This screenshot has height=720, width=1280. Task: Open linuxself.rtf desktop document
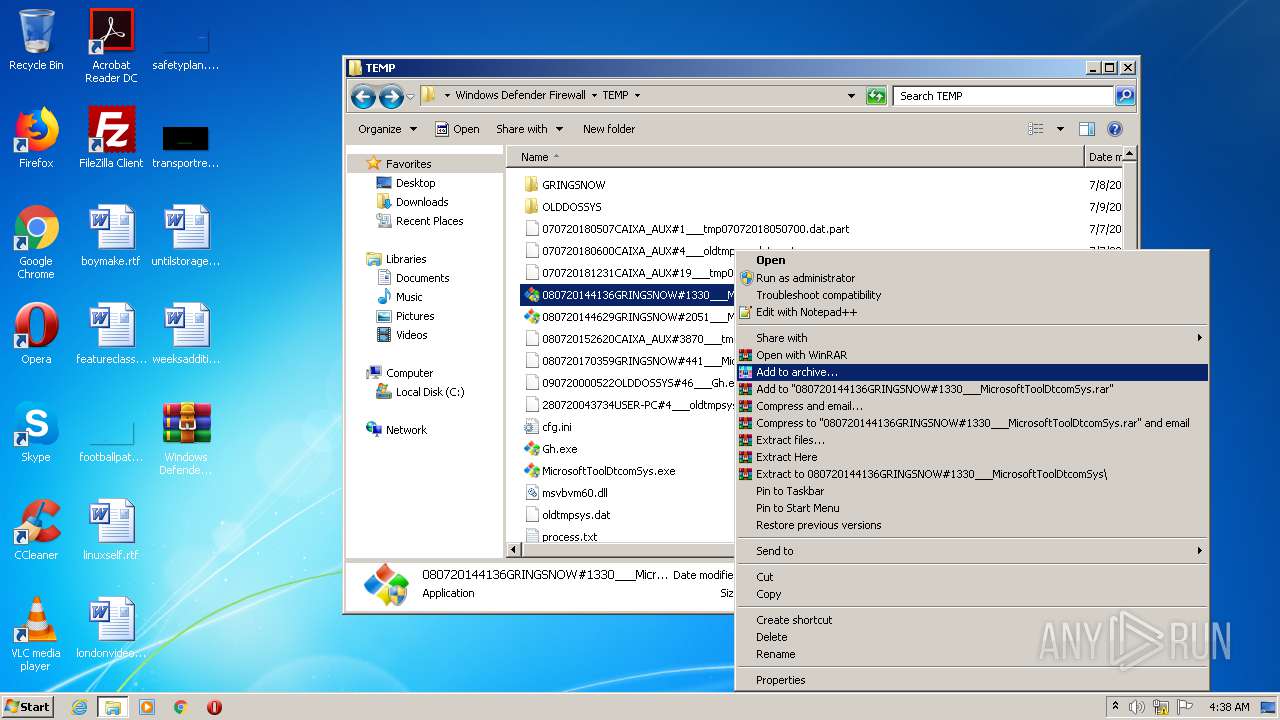pos(111,530)
